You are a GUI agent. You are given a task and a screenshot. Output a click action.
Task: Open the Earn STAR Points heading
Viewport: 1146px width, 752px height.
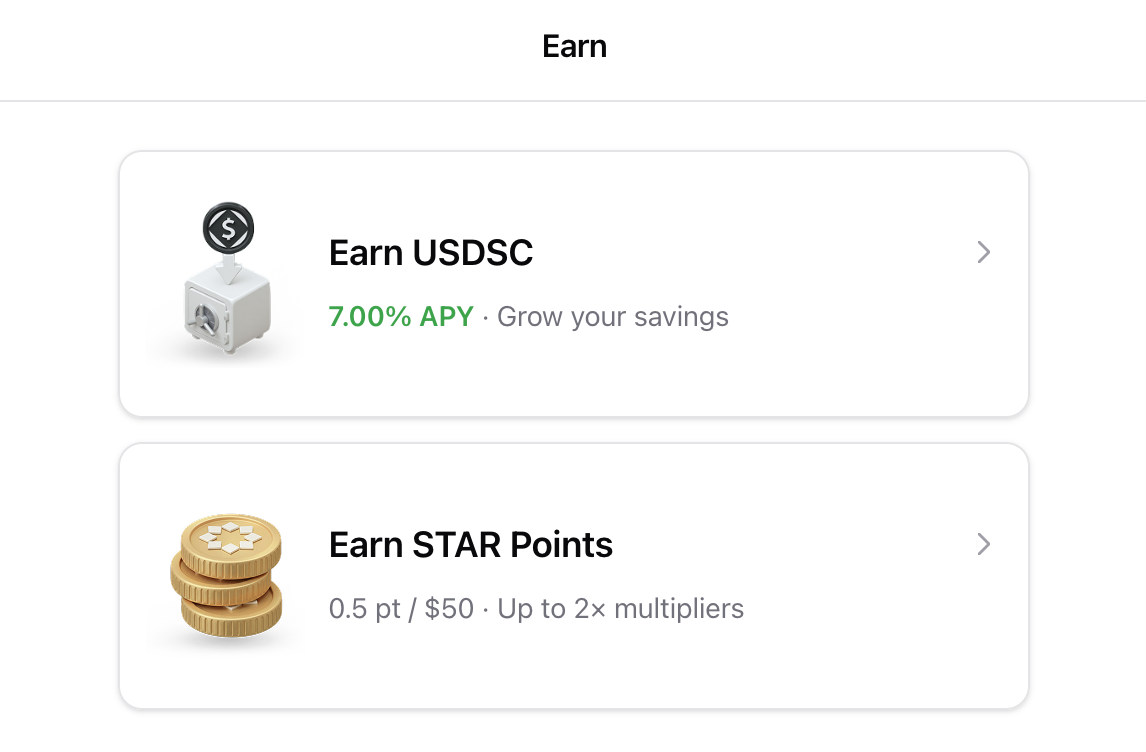point(471,545)
